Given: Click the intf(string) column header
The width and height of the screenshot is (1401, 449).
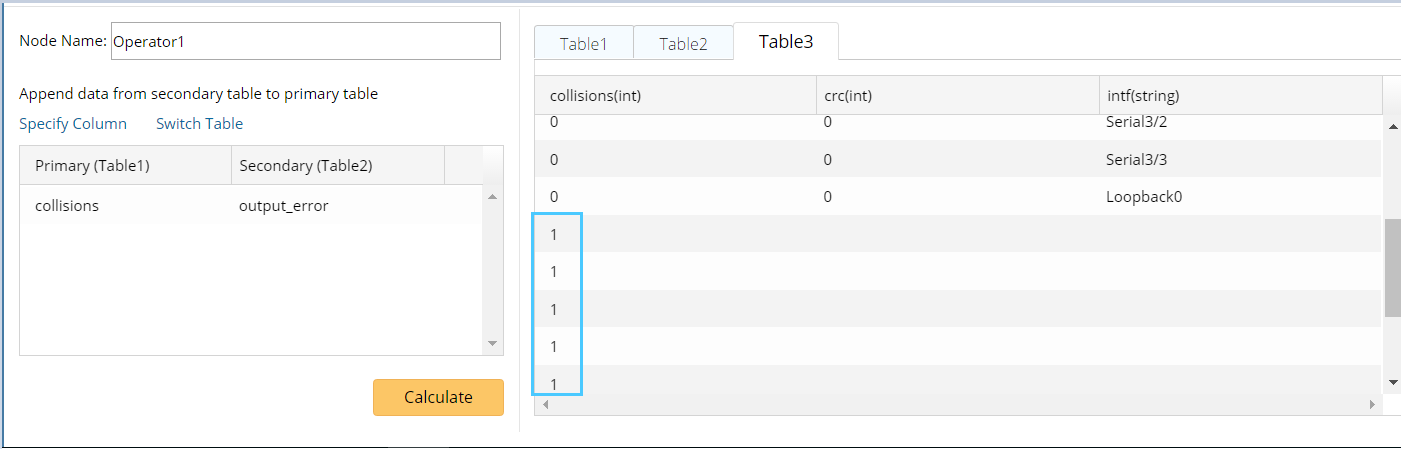Looking at the screenshot, I should click(x=1142, y=96).
